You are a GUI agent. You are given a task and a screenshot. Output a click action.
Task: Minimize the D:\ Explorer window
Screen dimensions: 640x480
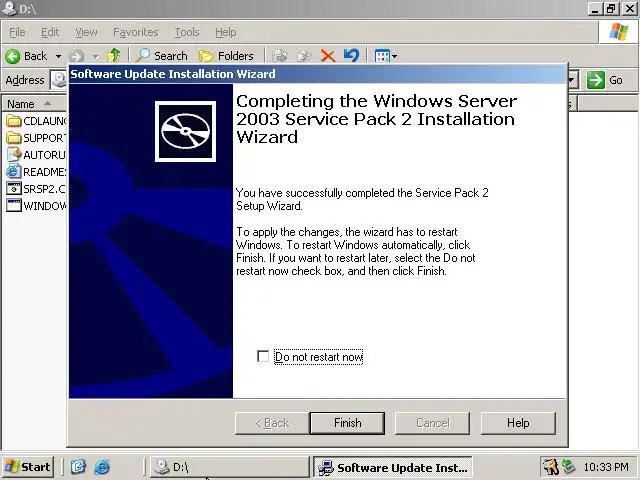pyautogui.click(x=596, y=8)
